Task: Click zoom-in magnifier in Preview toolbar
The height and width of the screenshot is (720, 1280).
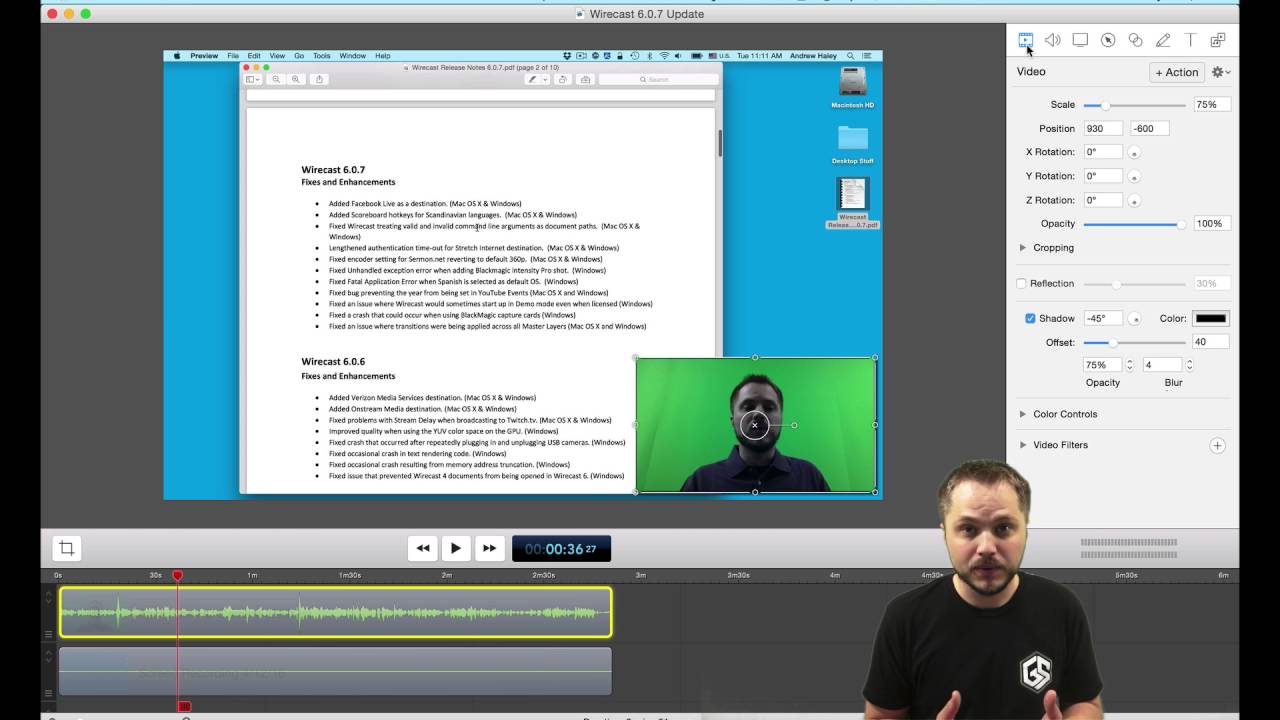Action: pyautogui.click(x=295, y=79)
